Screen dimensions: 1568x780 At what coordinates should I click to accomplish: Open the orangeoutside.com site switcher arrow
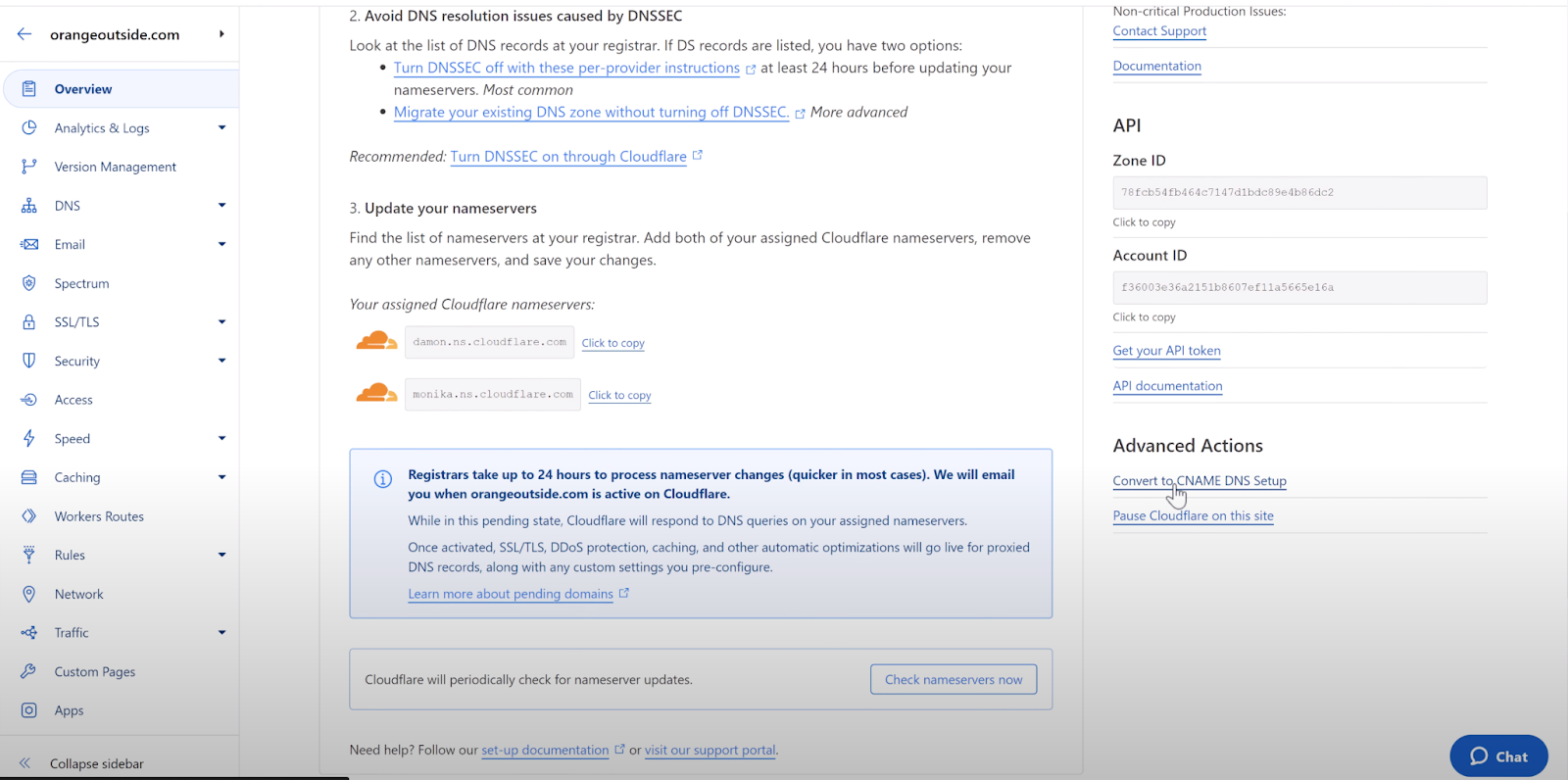click(222, 34)
